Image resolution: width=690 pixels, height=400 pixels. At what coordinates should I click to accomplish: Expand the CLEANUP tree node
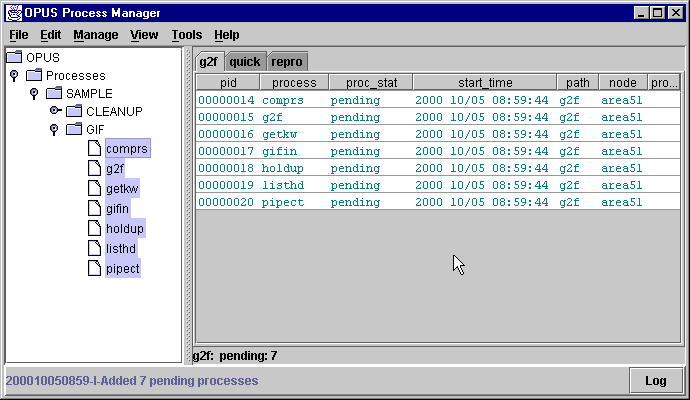click(55, 110)
